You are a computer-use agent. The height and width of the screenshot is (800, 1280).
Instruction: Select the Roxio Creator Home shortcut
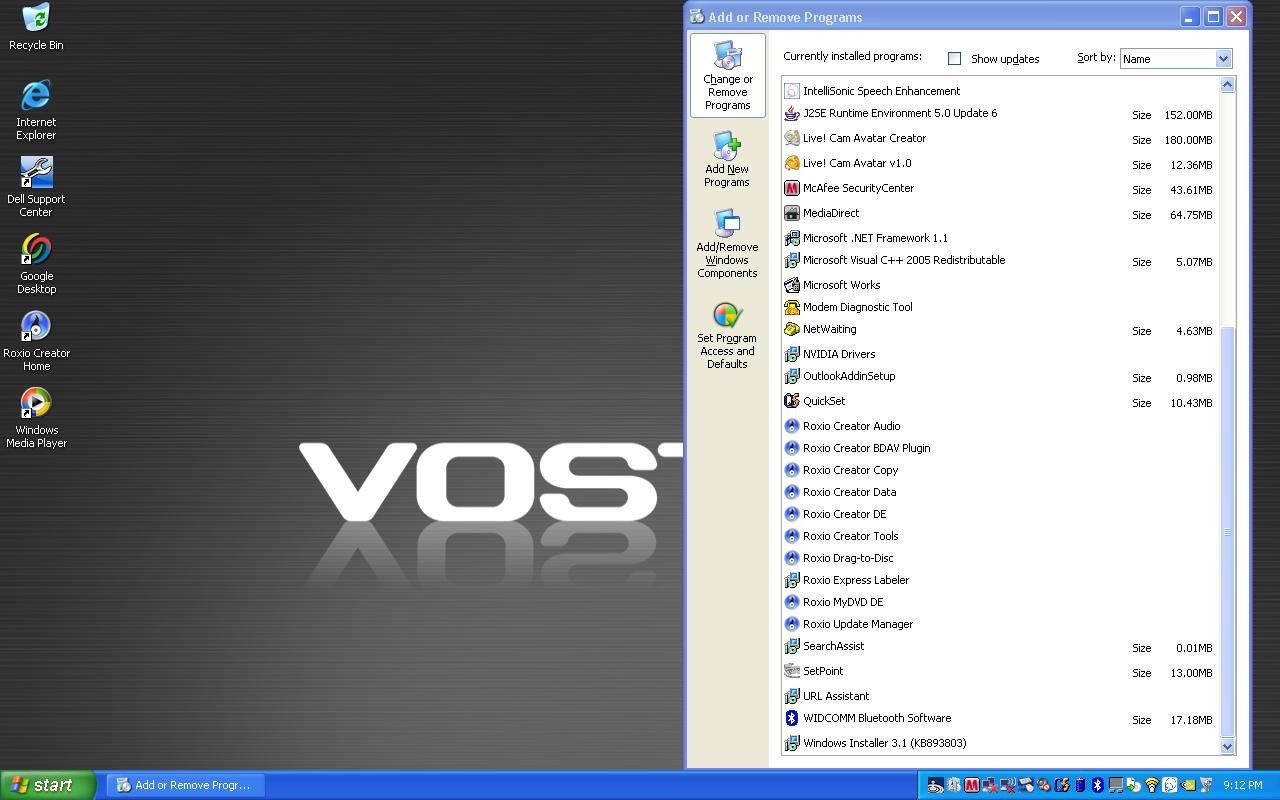[36, 341]
